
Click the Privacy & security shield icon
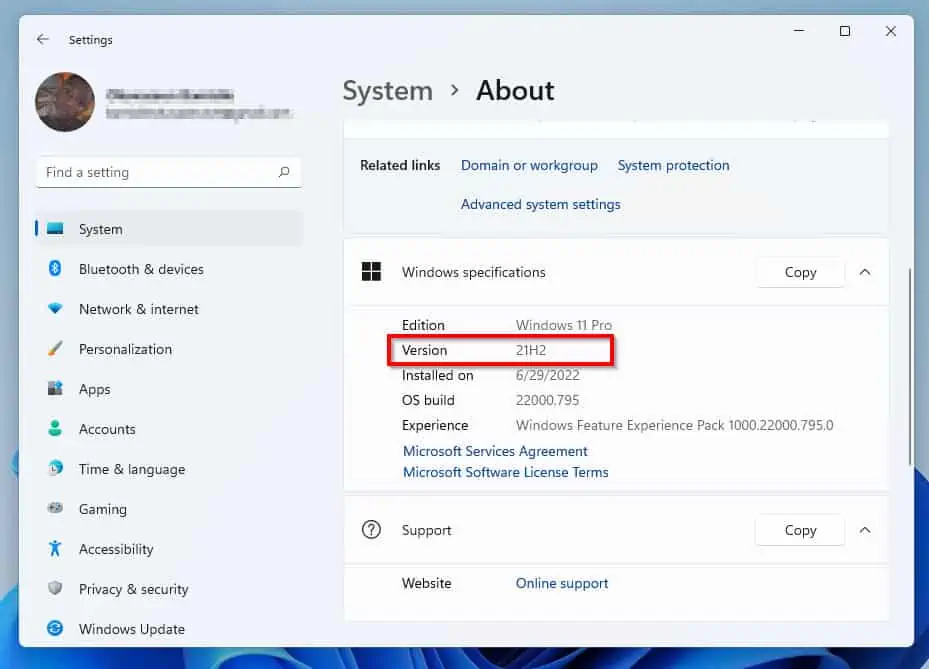click(x=55, y=588)
